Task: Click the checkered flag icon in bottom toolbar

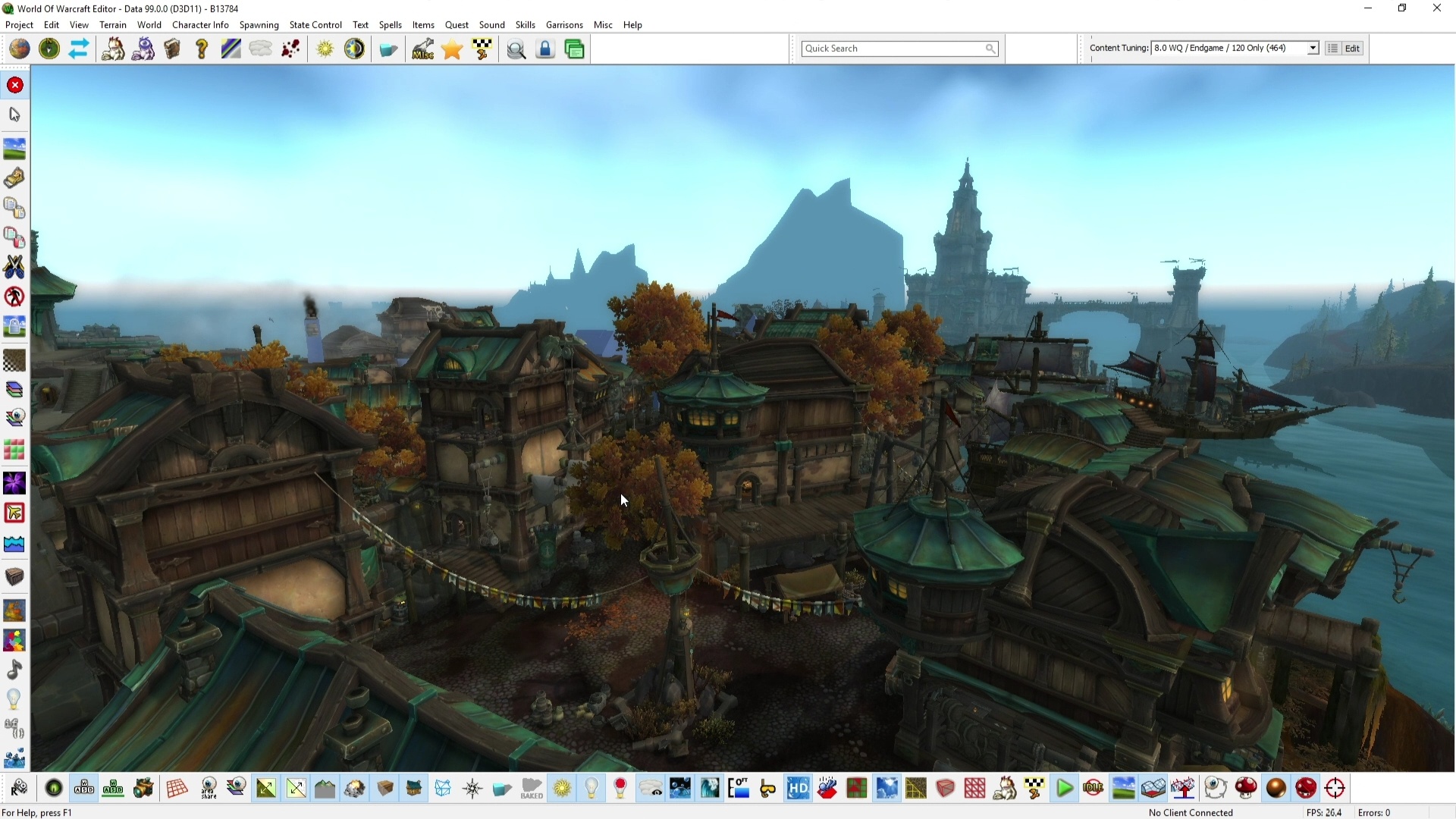Action: 1034,789
